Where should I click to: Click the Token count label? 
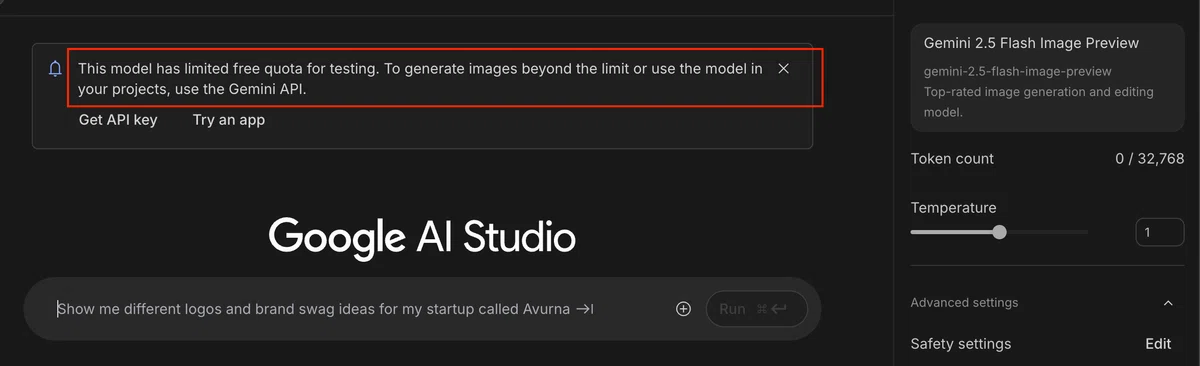pyautogui.click(x=952, y=159)
